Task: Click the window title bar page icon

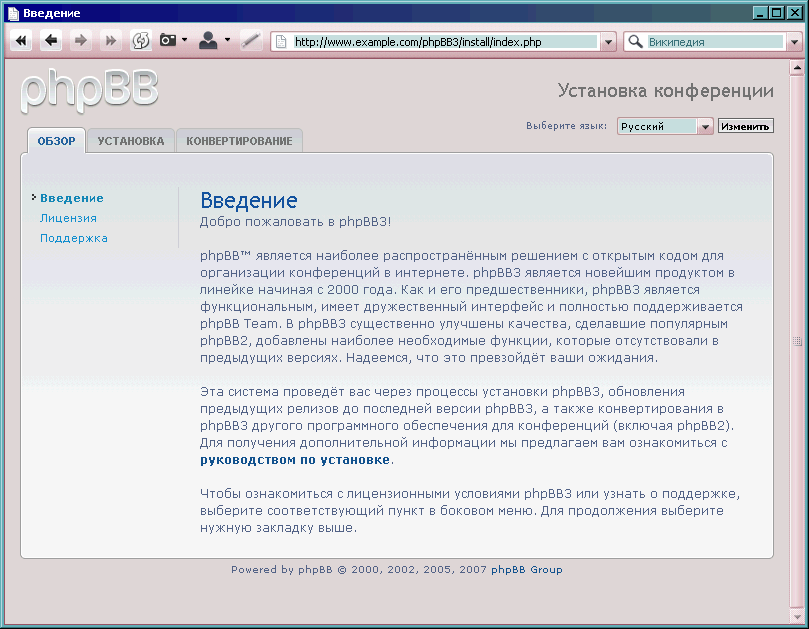Action: [14, 13]
